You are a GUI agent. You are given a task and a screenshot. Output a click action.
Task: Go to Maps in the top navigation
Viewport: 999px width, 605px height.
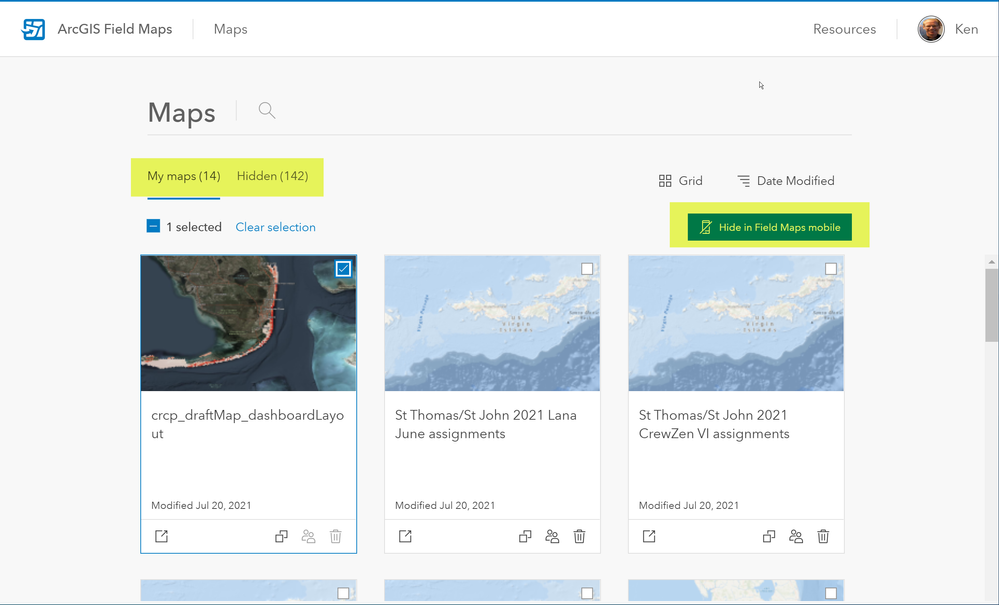click(x=231, y=29)
